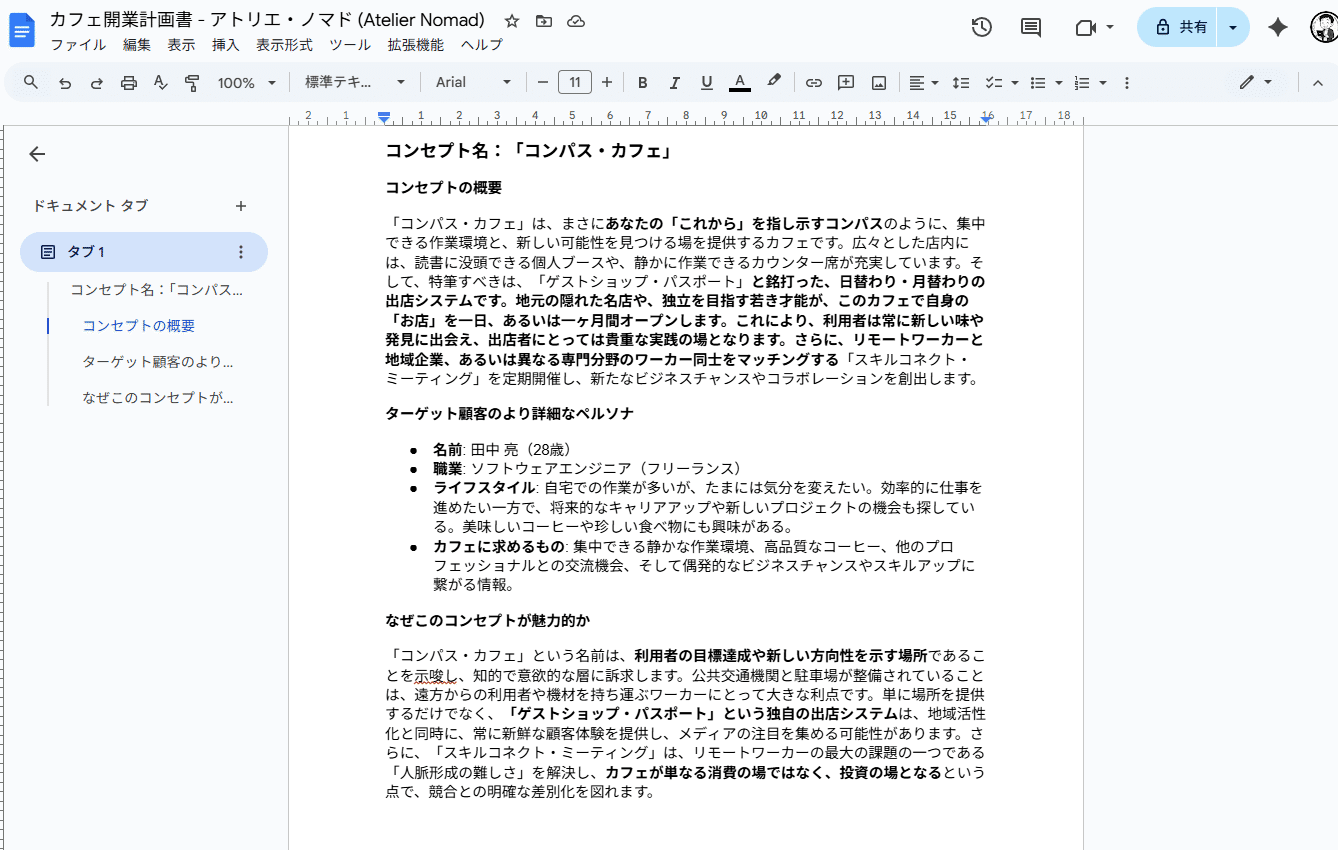
Task: Increase font size with plus
Action: click(606, 82)
